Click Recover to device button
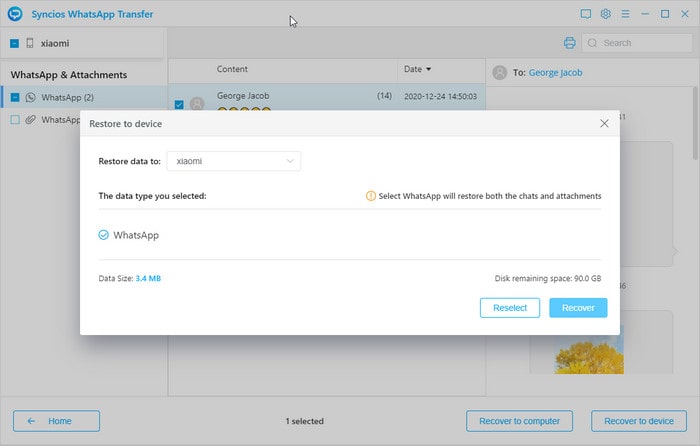Viewport: 700px width, 446px height. click(x=639, y=421)
